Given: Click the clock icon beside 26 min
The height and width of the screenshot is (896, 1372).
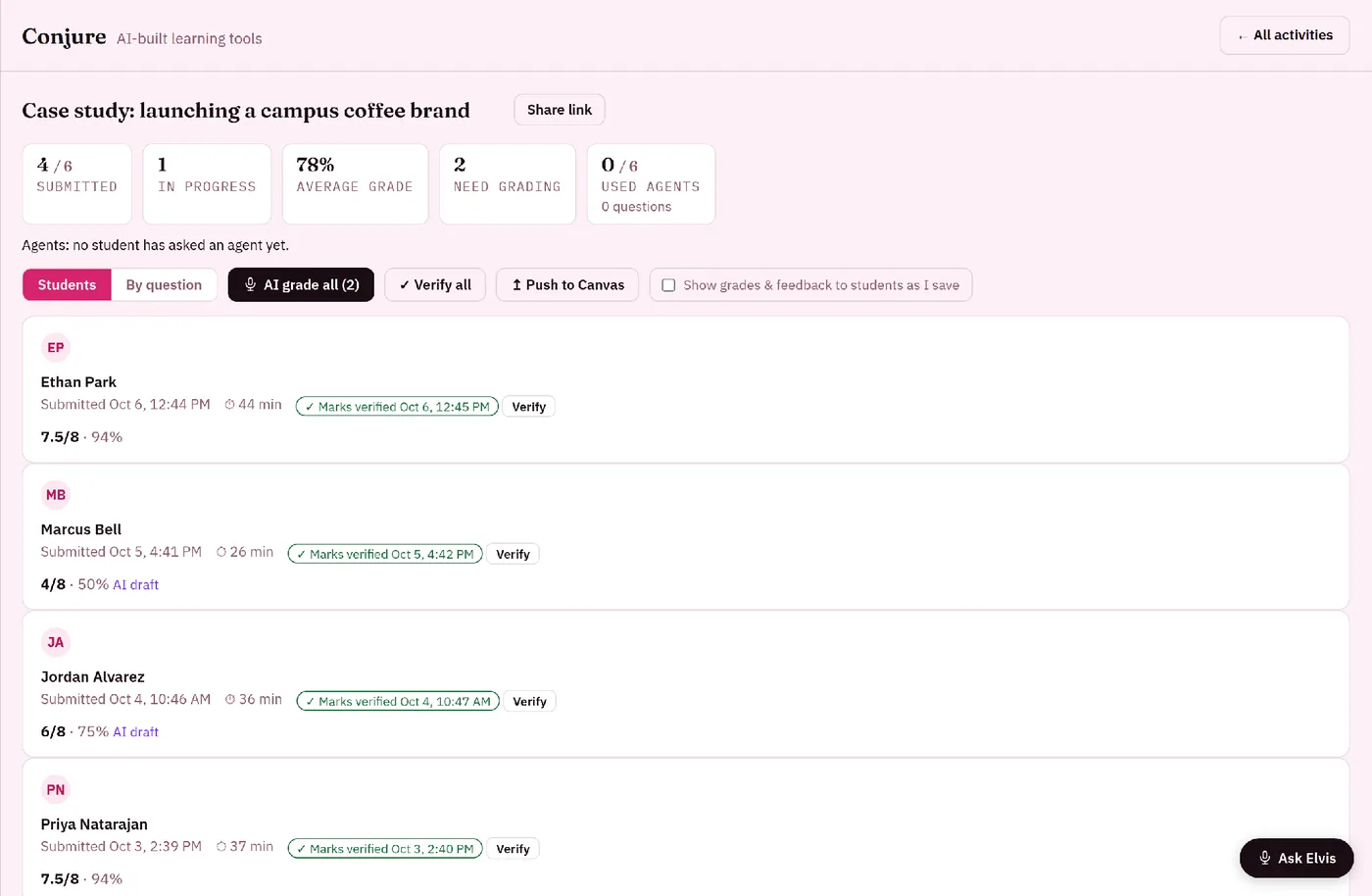Looking at the screenshot, I should [221, 552].
